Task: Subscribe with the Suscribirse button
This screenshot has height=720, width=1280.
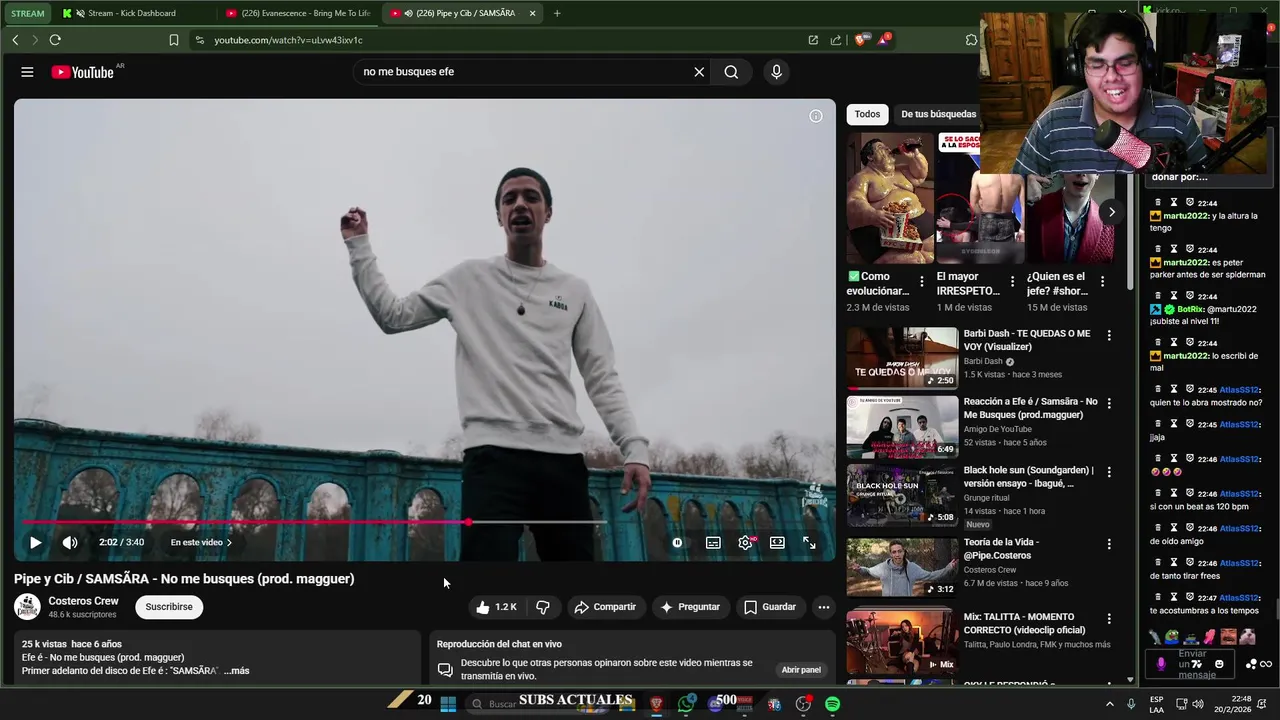Action: click(169, 607)
